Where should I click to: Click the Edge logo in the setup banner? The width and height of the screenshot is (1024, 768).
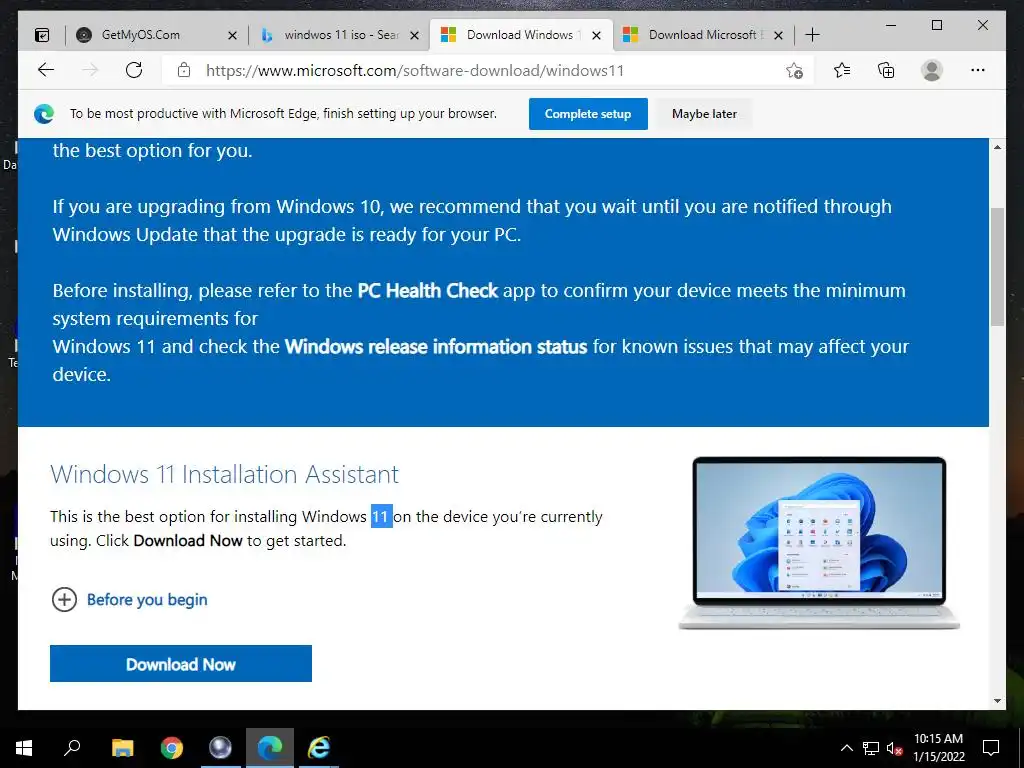tap(44, 114)
